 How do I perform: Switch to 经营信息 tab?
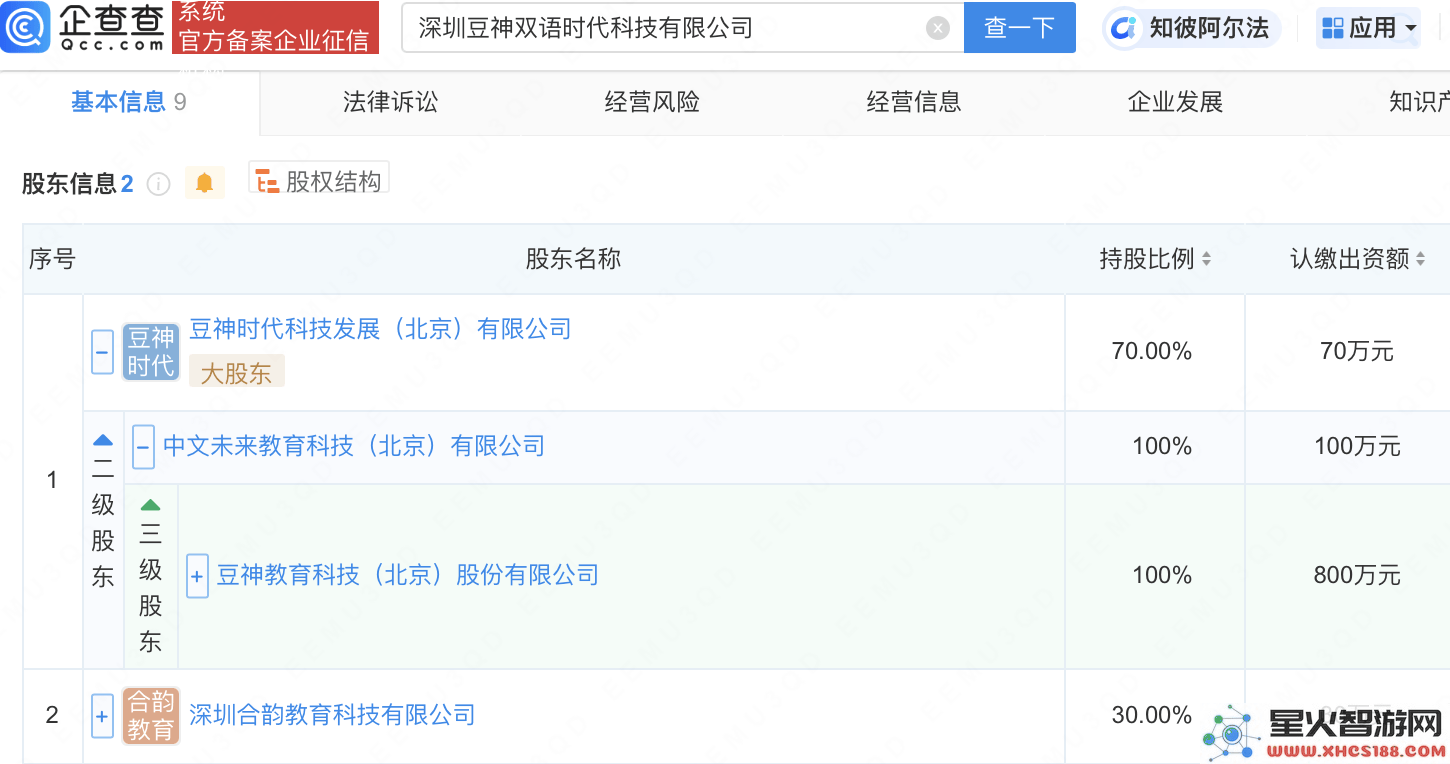point(914,102)
